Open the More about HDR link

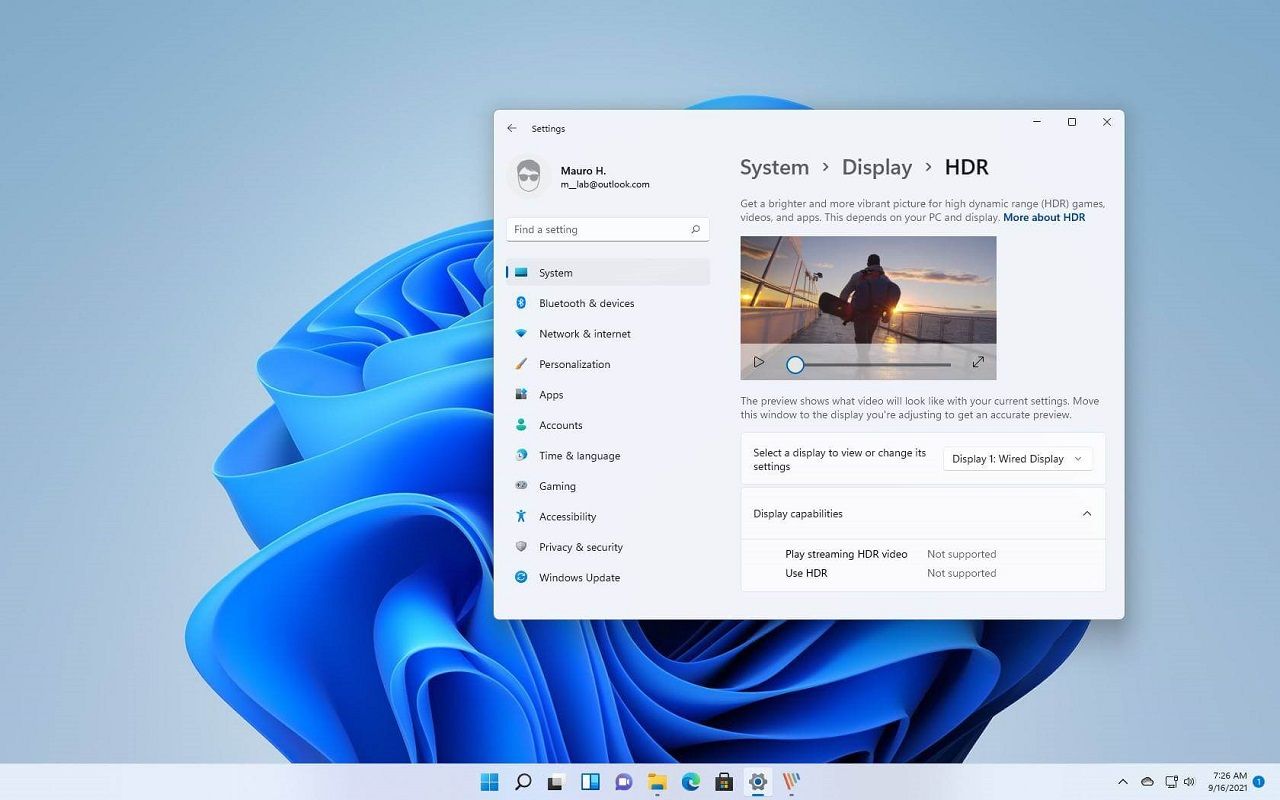[1043, 218]
